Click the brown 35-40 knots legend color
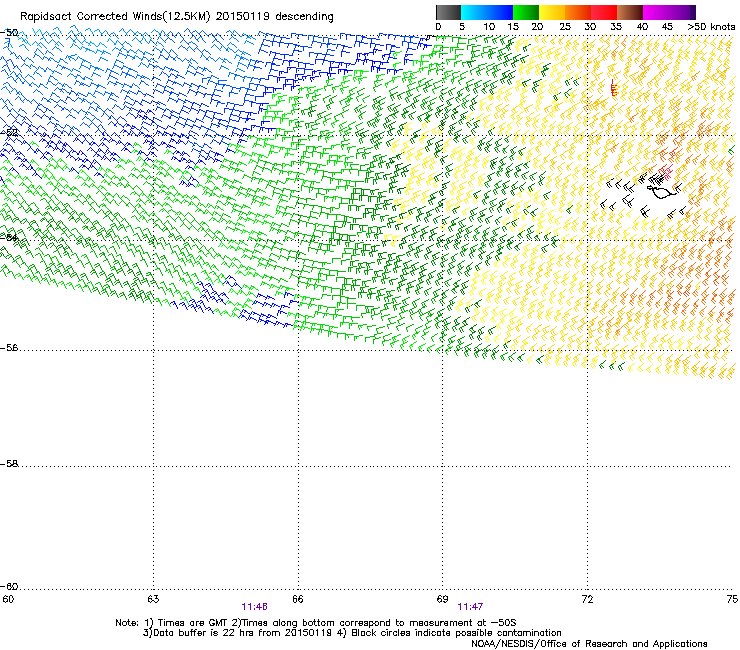740x650 pixels. [630, 12]
